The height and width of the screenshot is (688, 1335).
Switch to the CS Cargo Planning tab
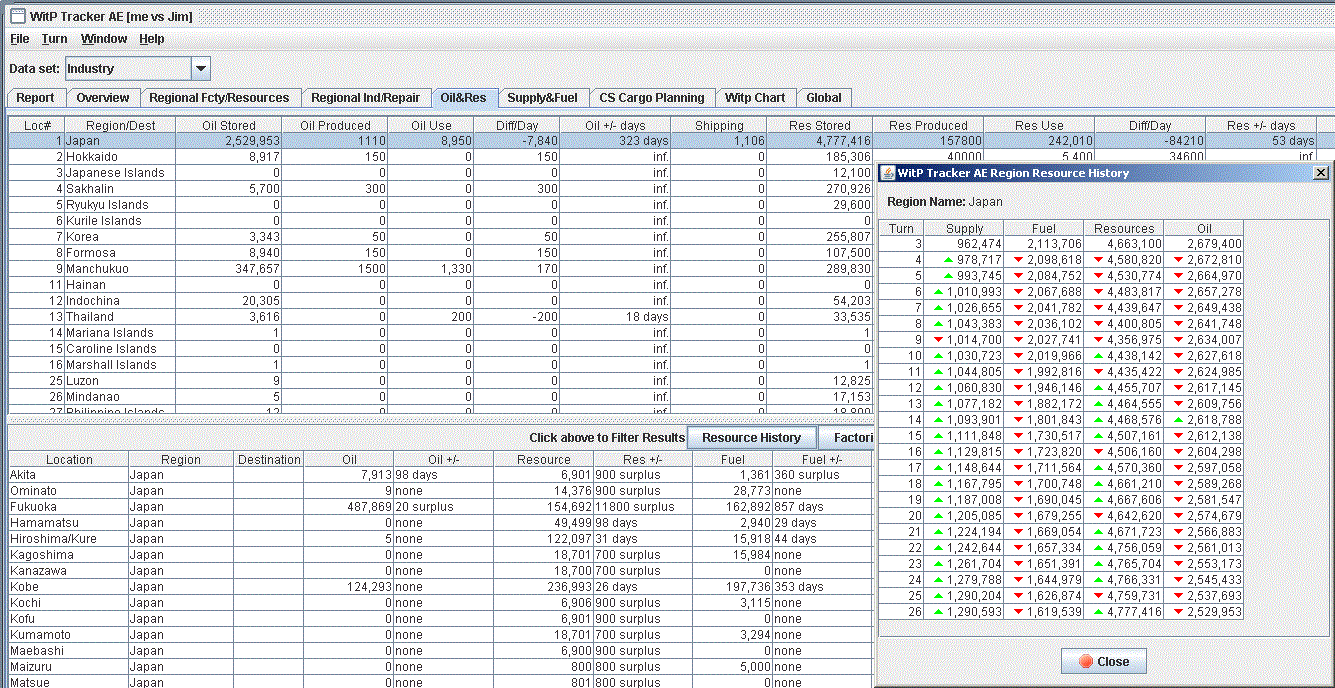point(652,98)
